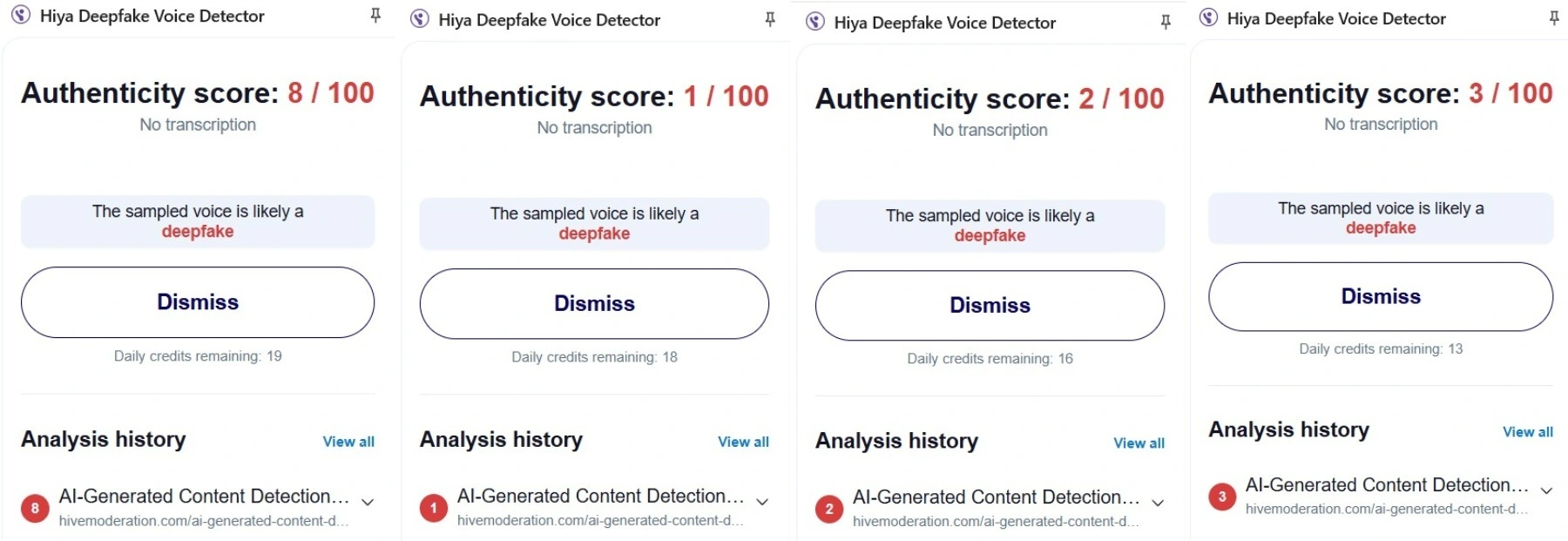The height and width of the screenshot is (541, 1568).
Task: Expand history entry beside the score 8 badge
Action: [x=368, y=502]
